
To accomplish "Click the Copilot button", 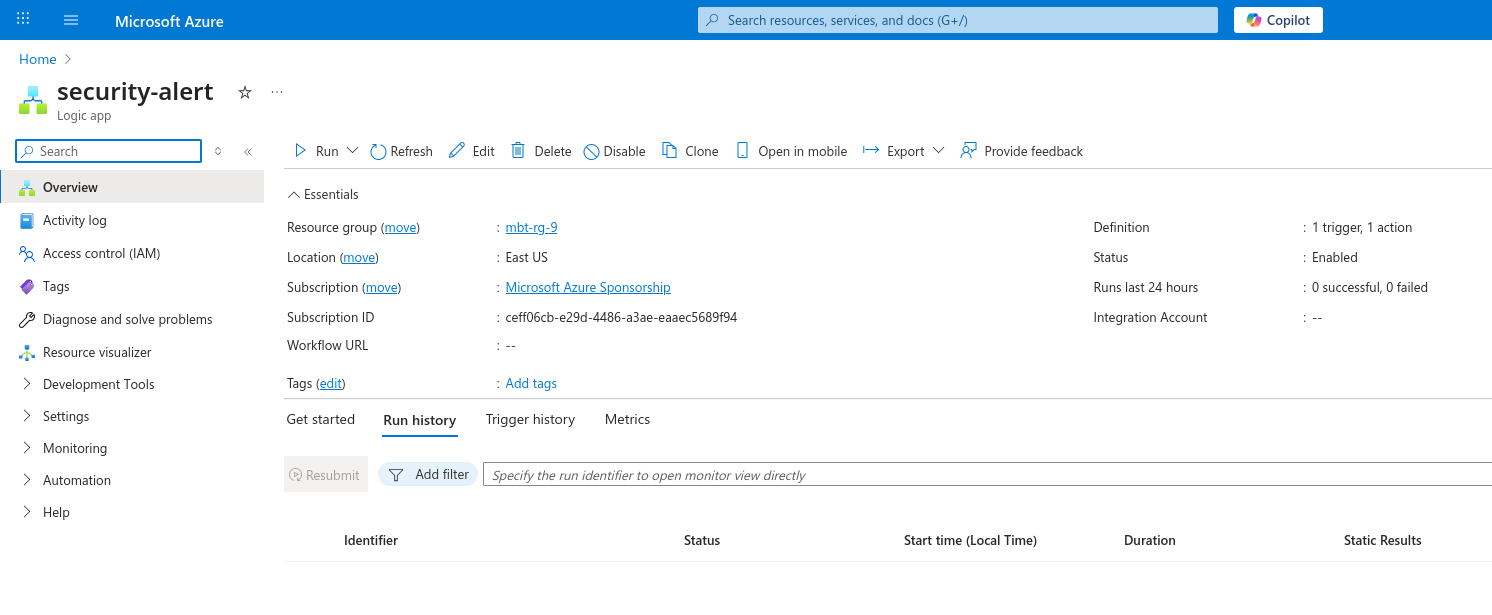I will (x=1278, y=20).
